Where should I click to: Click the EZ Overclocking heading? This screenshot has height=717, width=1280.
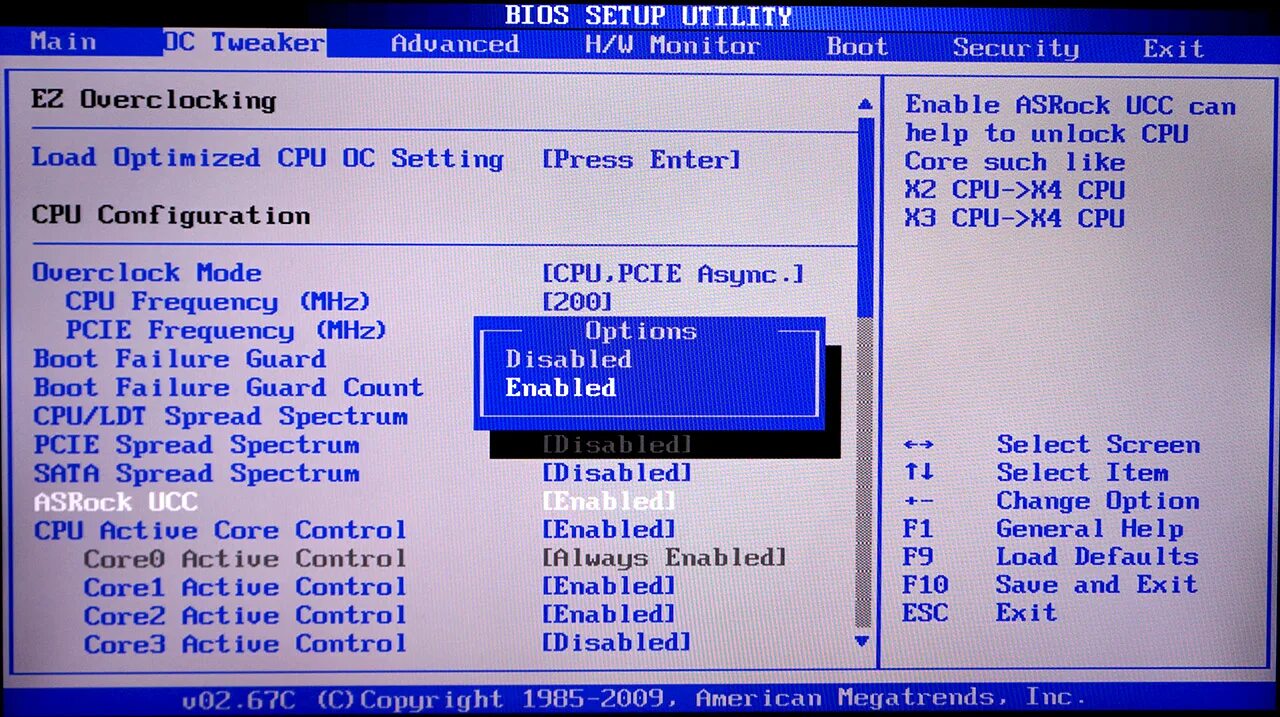153,100
